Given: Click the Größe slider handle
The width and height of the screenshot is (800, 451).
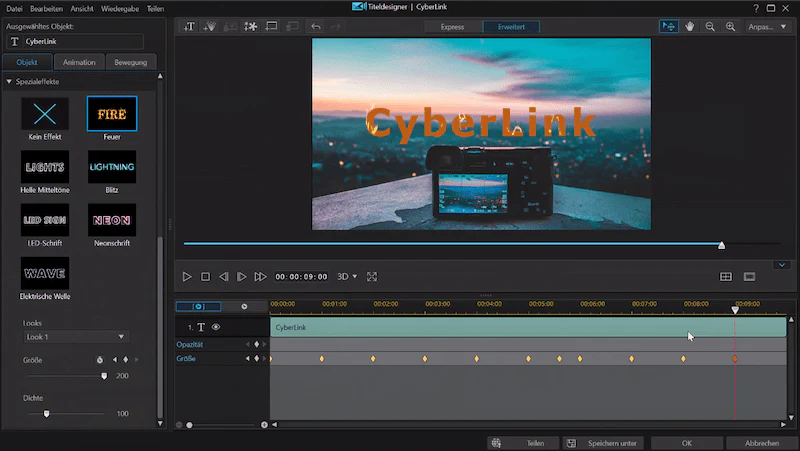Looking at the screenshot, I should point(104,376).
